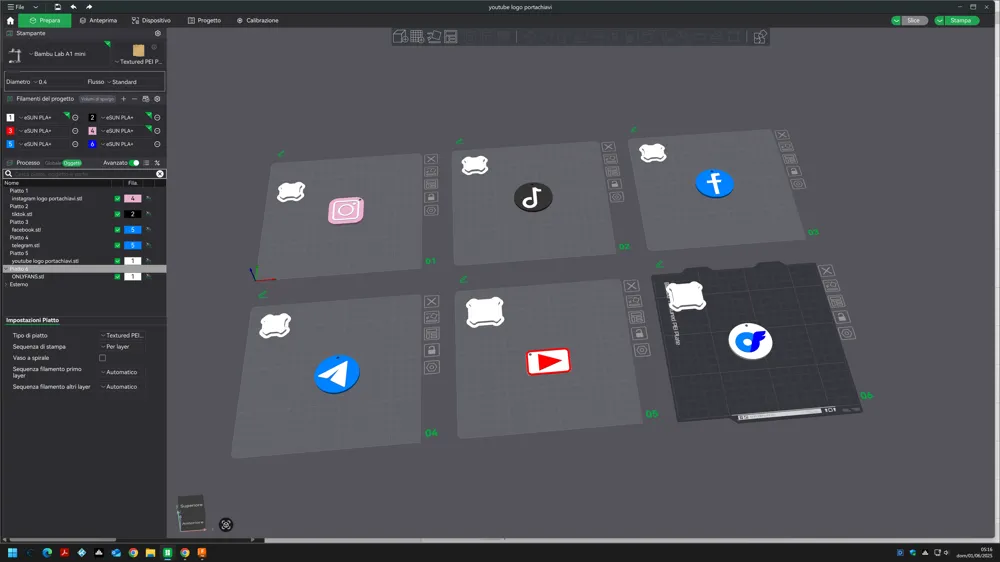Uncheck printable box for instagram logo portachiavi.stl
This screenshot has width=1000, height=562.
(x=117, y=198)
